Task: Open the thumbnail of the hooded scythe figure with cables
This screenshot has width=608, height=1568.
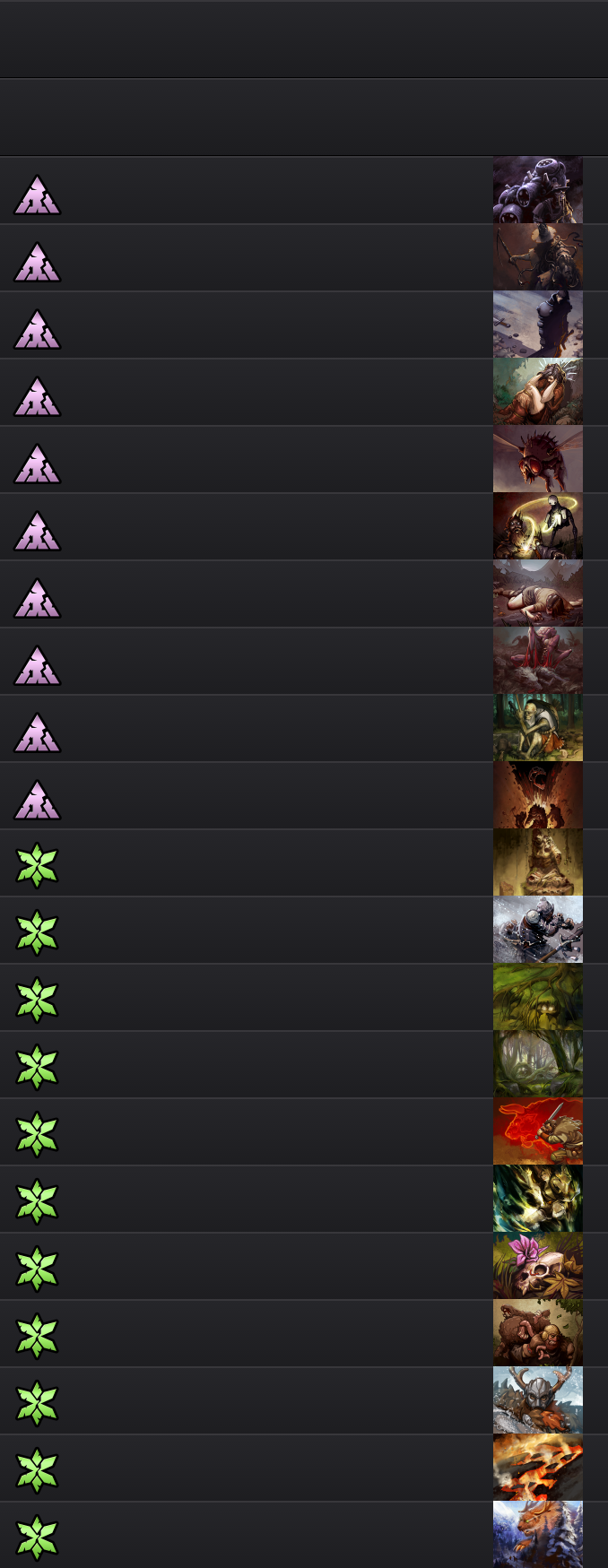Action: (538, 257)
